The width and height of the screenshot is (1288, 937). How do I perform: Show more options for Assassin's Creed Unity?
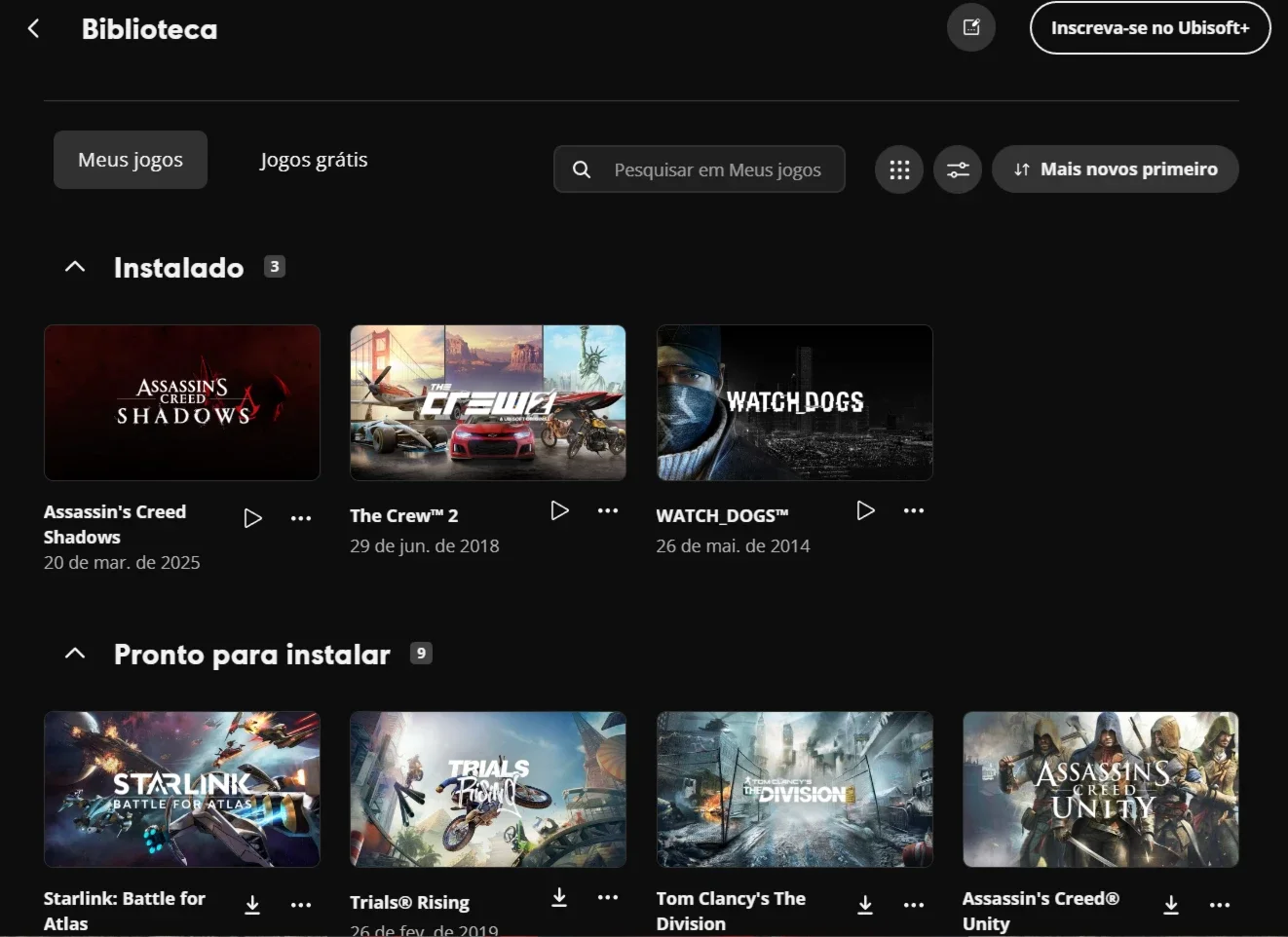click(1220, 905)
